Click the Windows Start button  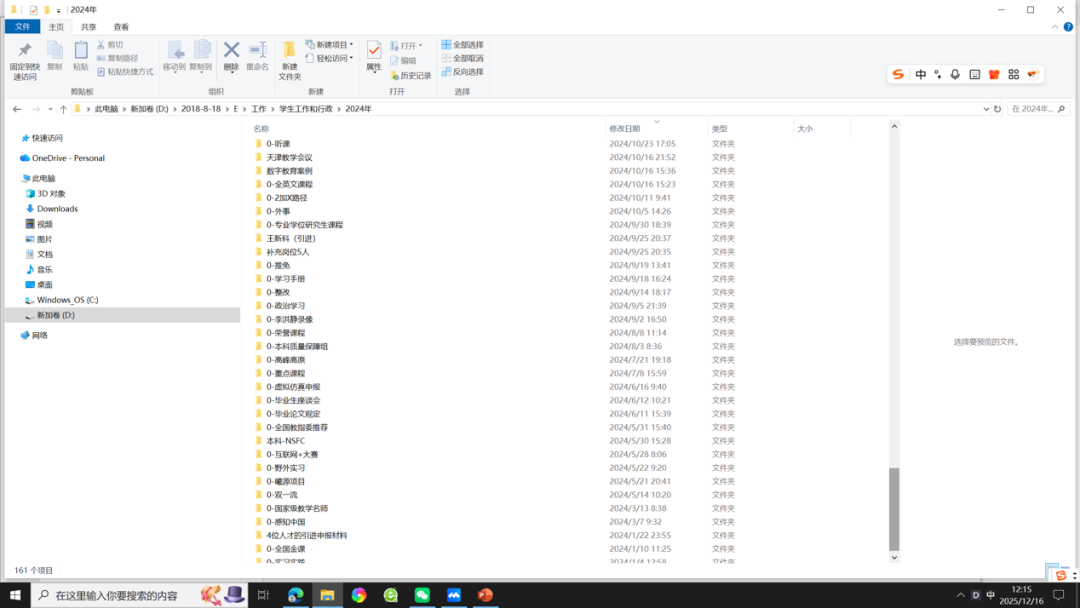point(15,595)
